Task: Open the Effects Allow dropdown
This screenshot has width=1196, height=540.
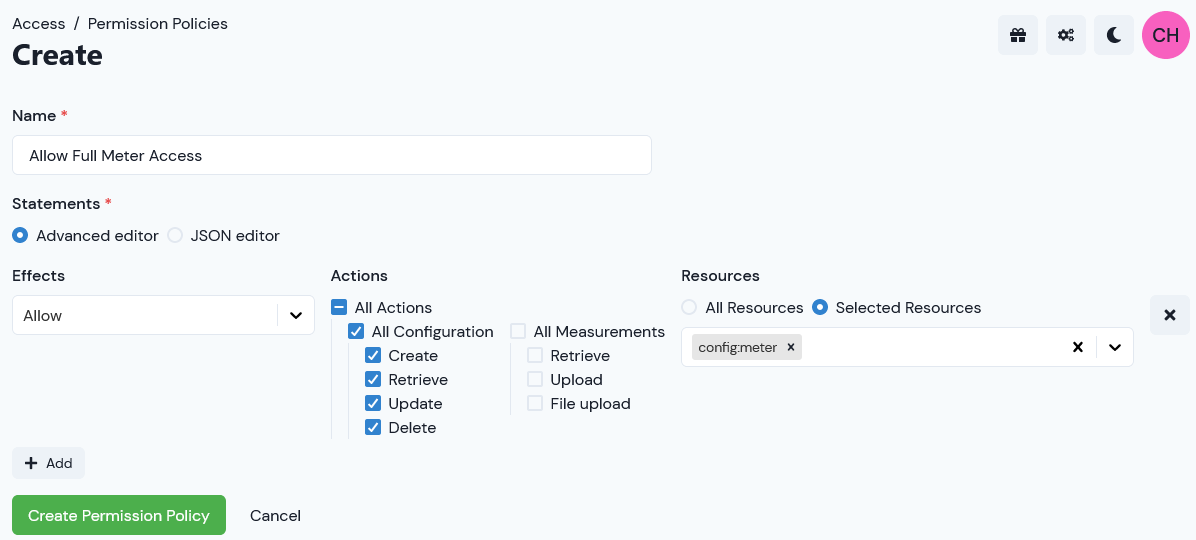Action: 163,315
